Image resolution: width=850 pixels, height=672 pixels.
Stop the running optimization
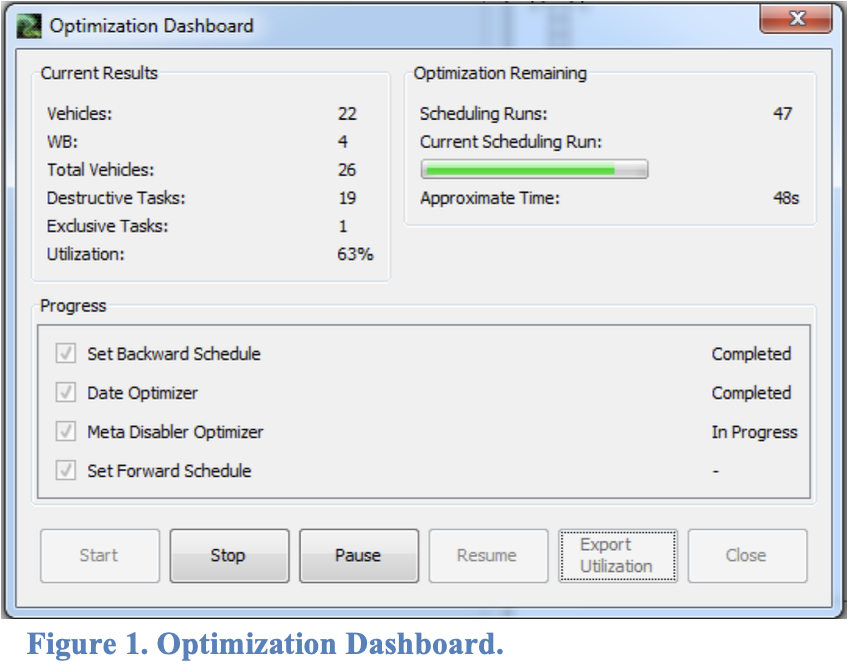[229, 555]
